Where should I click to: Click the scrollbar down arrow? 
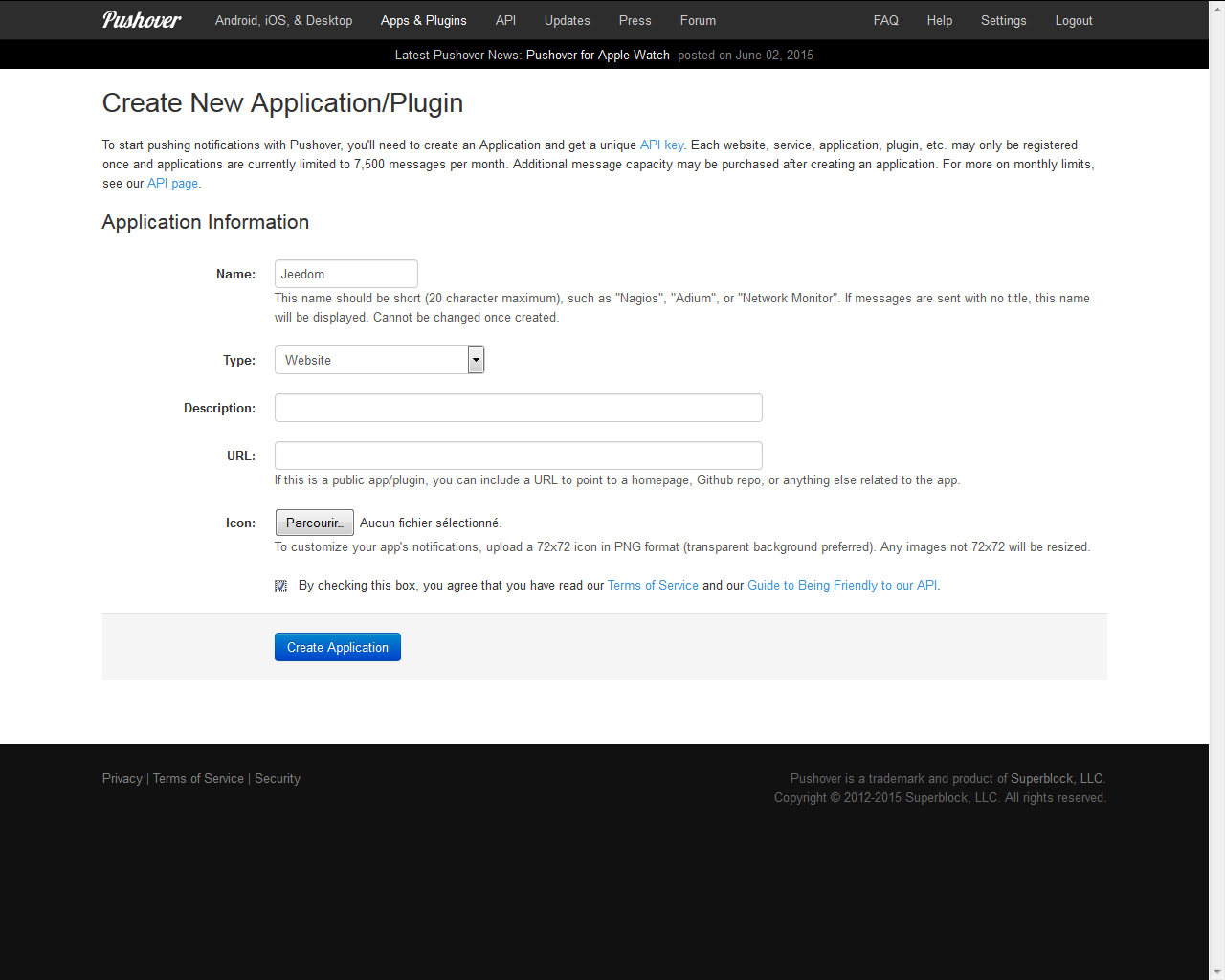tap(1217, 972)
